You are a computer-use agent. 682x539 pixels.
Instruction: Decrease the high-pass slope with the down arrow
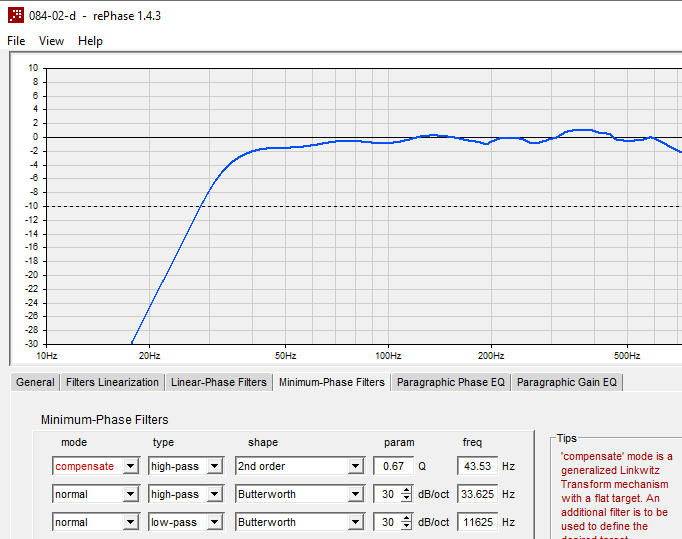[x=406, y=498]
